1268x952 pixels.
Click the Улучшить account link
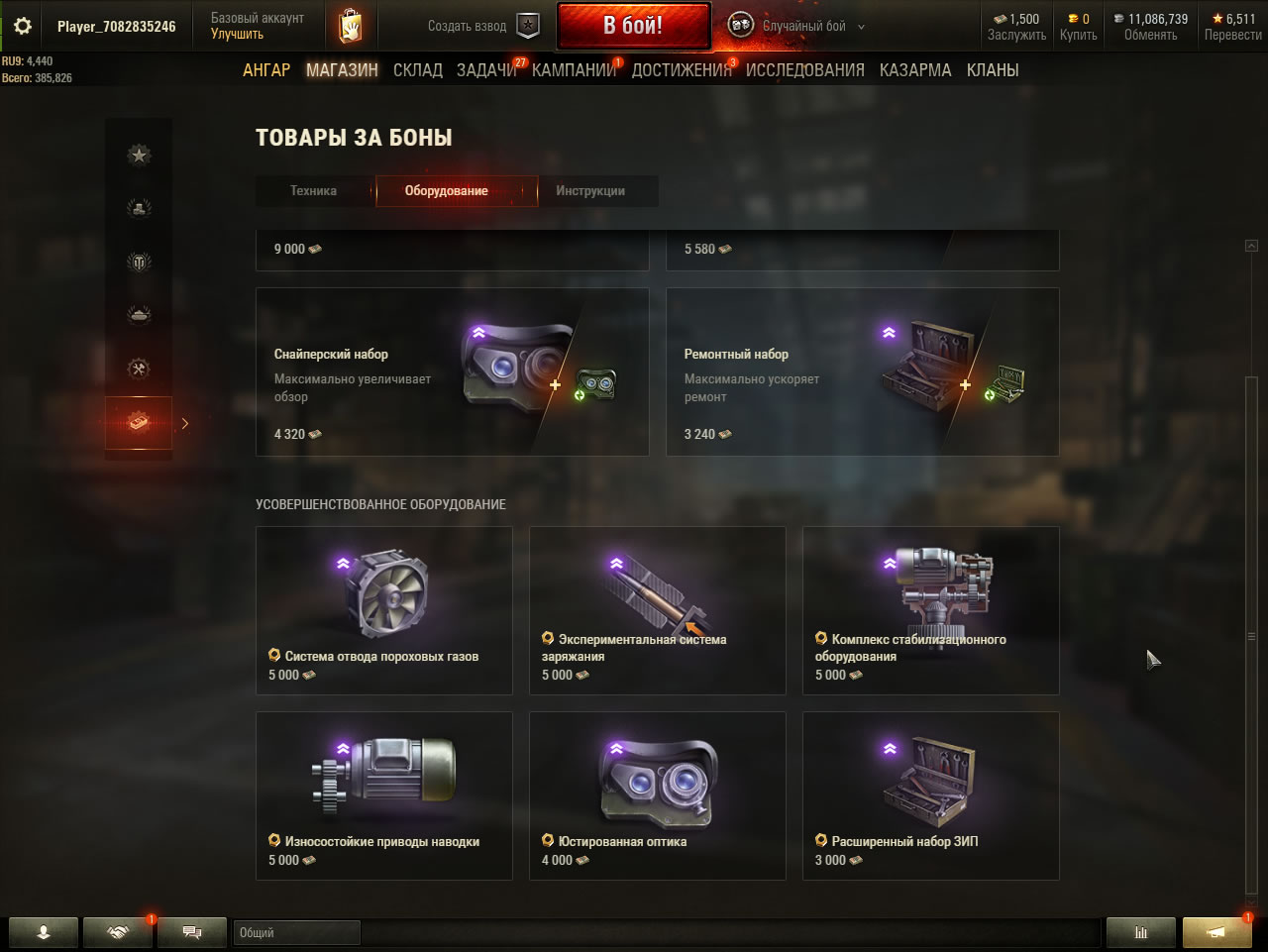(x=237, y=34)
